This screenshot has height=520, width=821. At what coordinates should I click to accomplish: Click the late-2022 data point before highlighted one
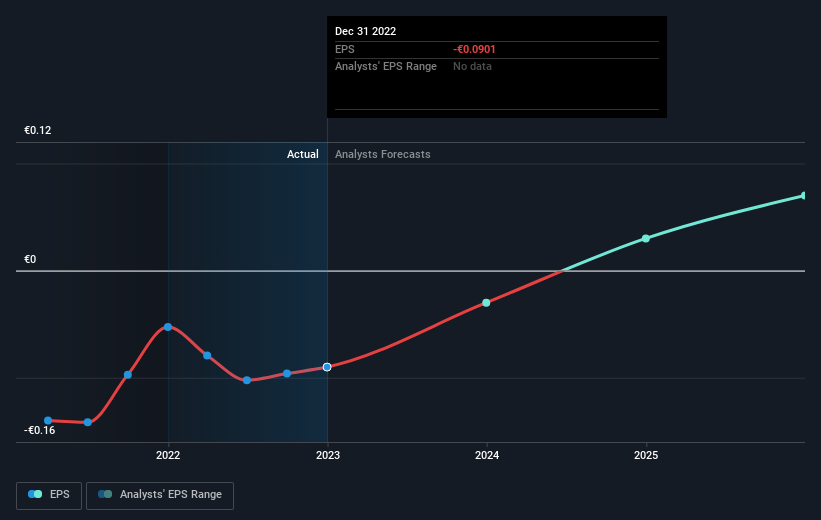287,373
